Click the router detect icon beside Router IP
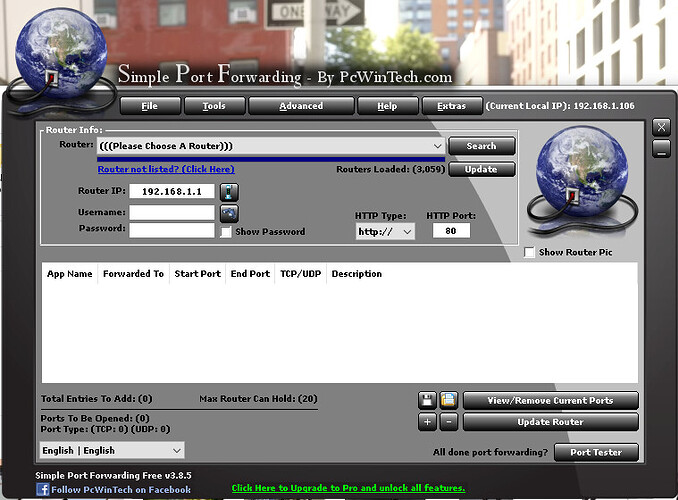The width and height of the screenshot is (678, 500). click(x=229, y=192)
